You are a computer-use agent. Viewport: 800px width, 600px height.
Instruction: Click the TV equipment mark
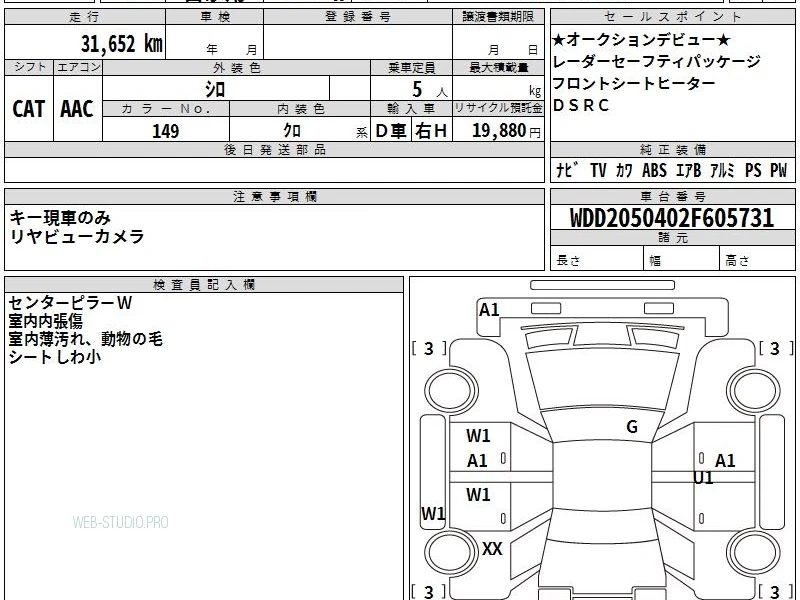(x=598, y=170)
